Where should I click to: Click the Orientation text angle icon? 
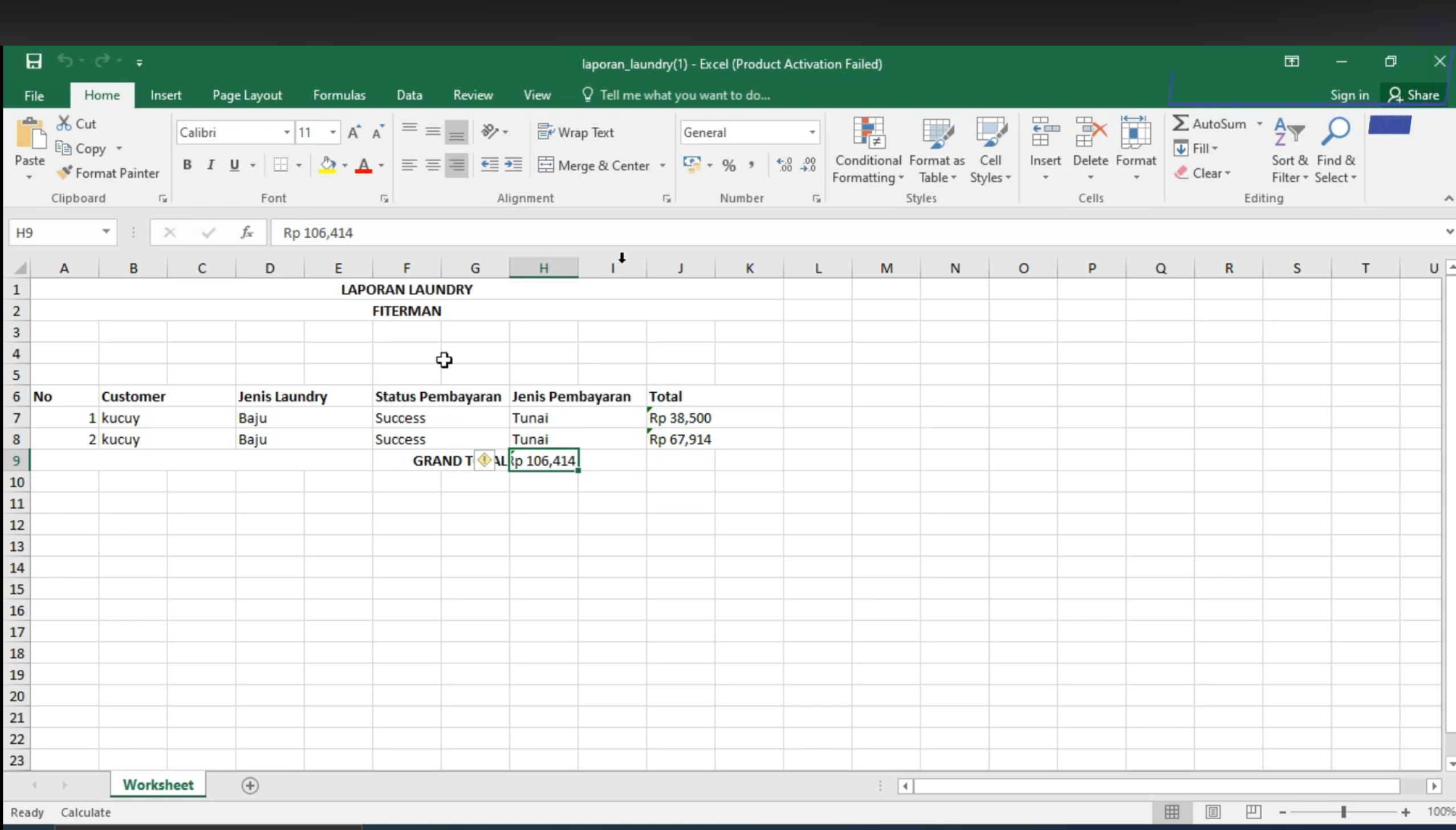[x=489, y=132]
